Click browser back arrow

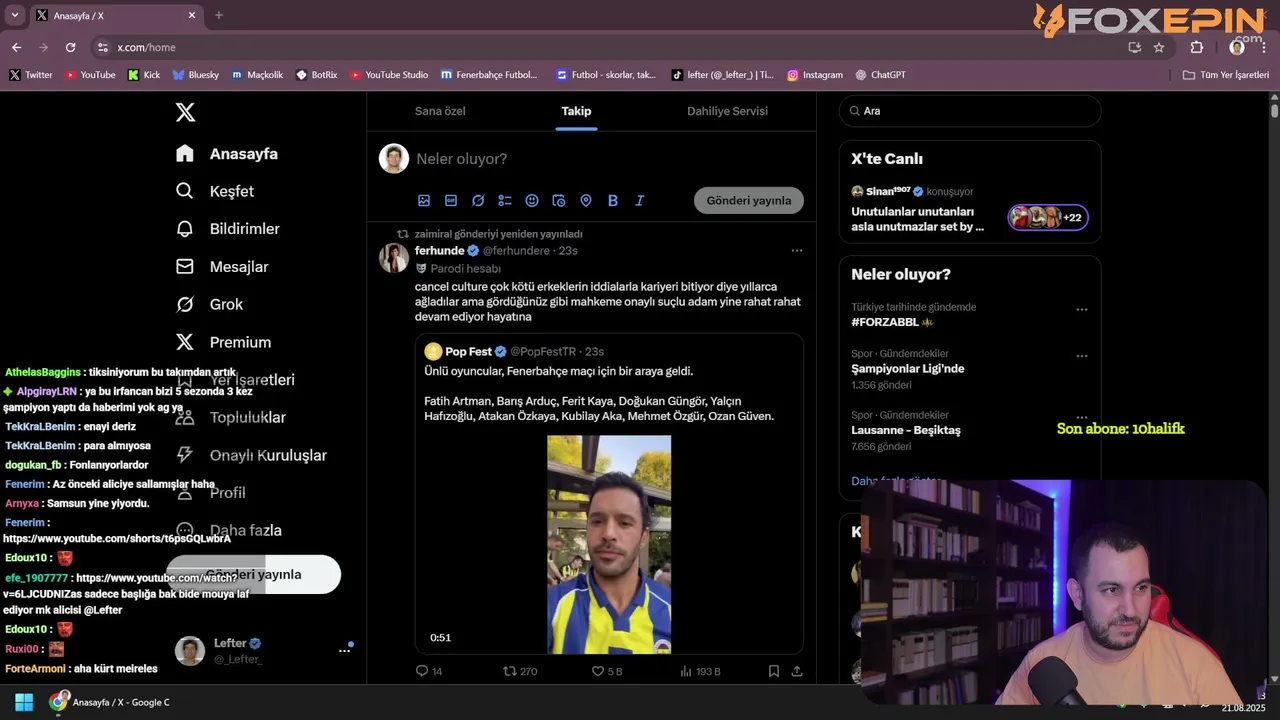16,47
